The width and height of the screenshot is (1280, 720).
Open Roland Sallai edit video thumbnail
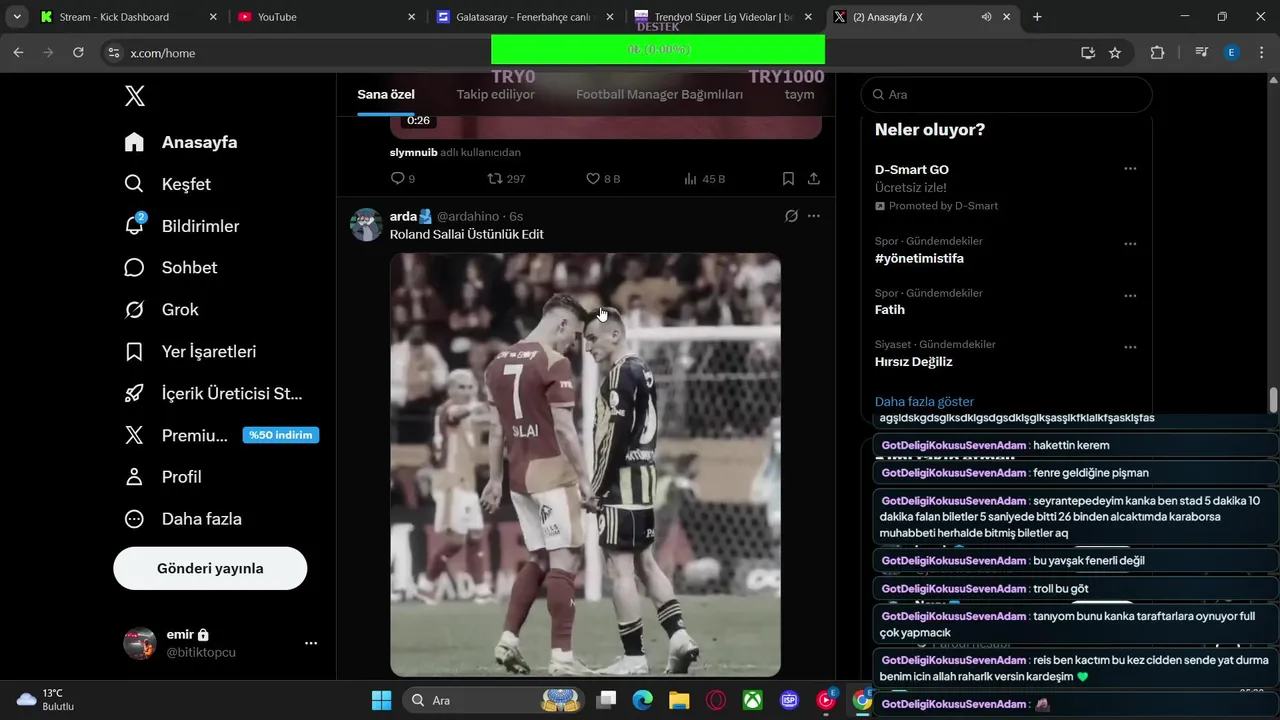[x=585, y=464]
